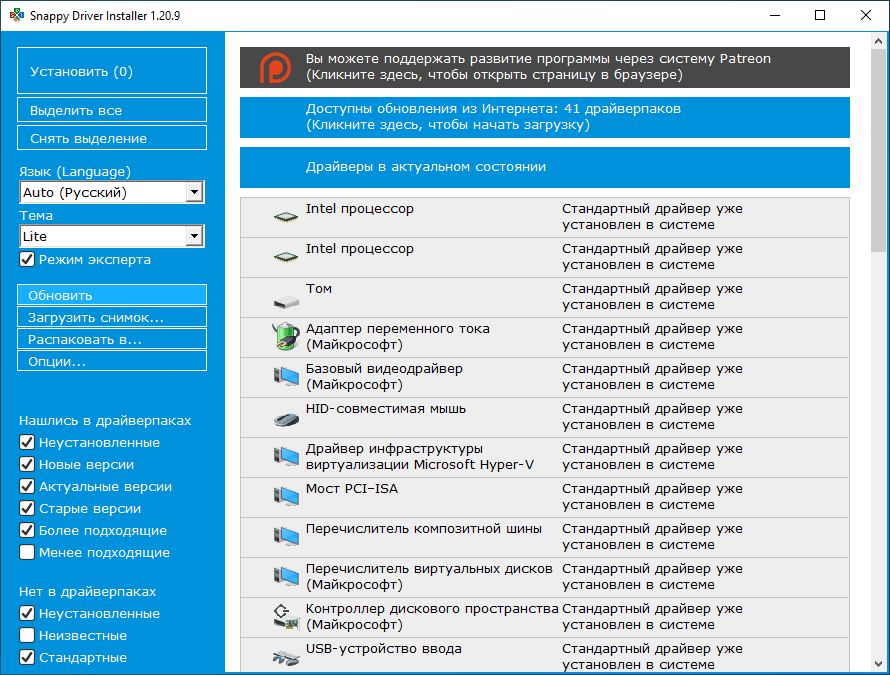This screenshot has width=890, height=675.
Task: Click the driver status text for HID-совместимая мышь
Action: point(652,417)
